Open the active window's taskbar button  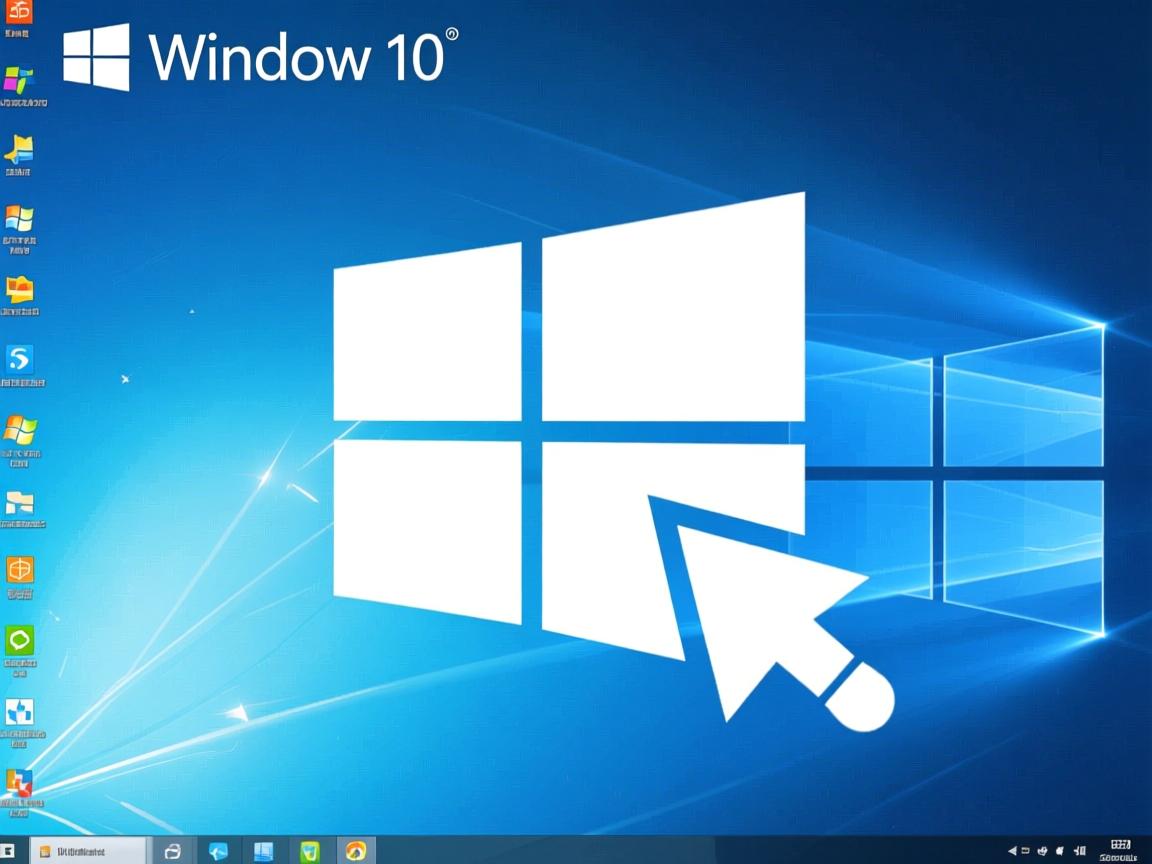point(85,849)
